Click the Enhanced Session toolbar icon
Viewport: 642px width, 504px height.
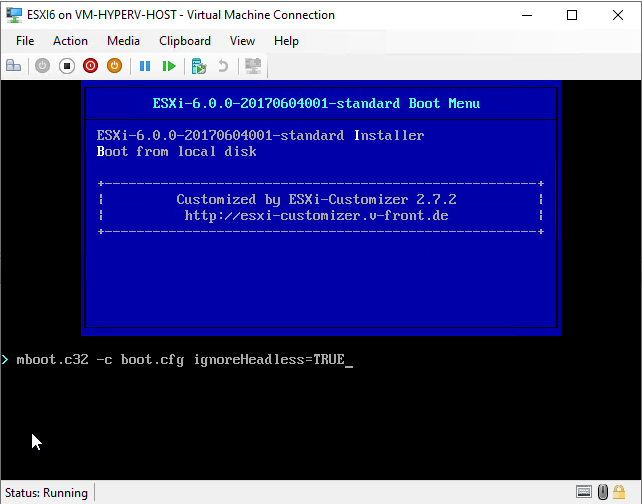point(253,66)
